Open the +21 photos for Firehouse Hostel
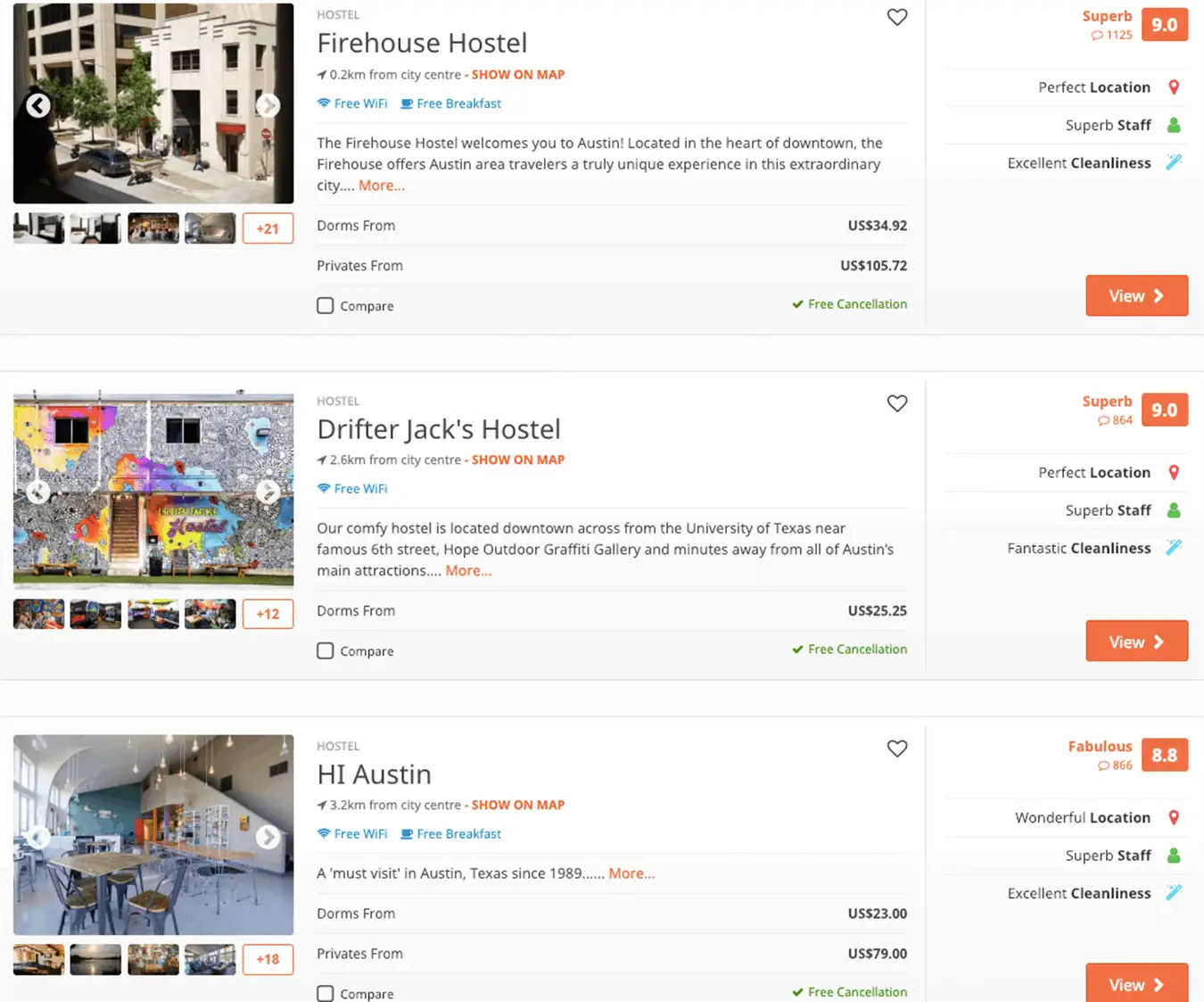This screenshot has width=1204, height=1002. tap(268, 228)
